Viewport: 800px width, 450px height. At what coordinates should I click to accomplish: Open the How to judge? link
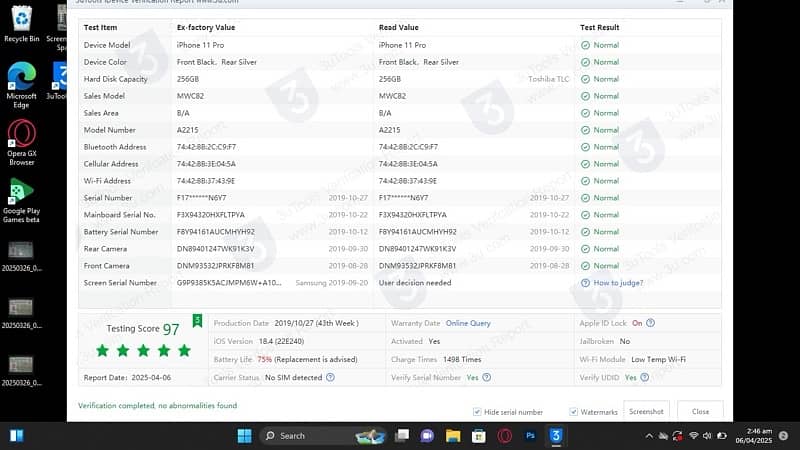tap(618, 283)
